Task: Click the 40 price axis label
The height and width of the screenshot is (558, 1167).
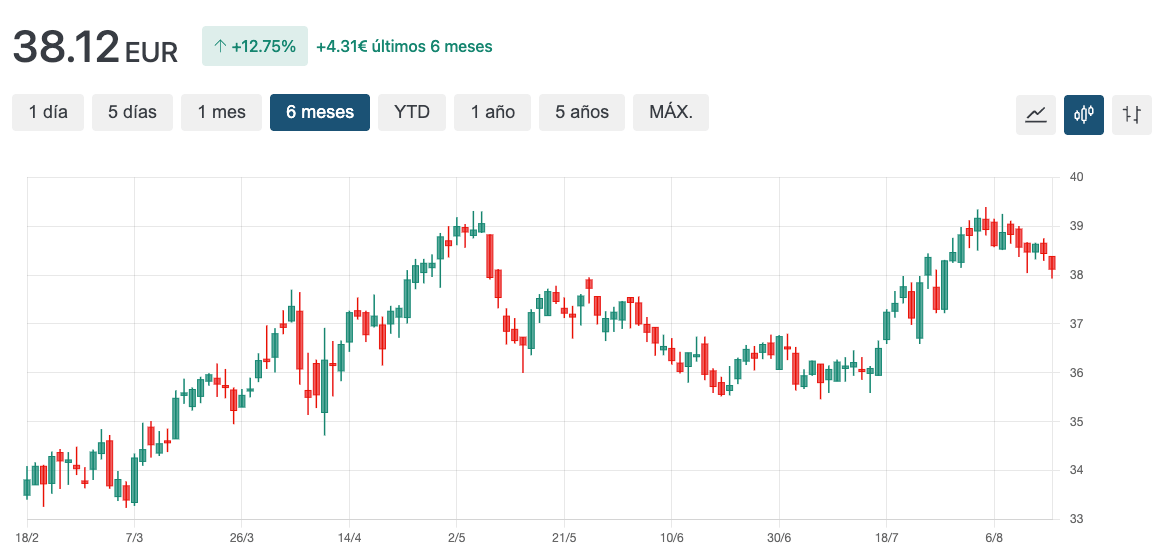Action: 1076,178
